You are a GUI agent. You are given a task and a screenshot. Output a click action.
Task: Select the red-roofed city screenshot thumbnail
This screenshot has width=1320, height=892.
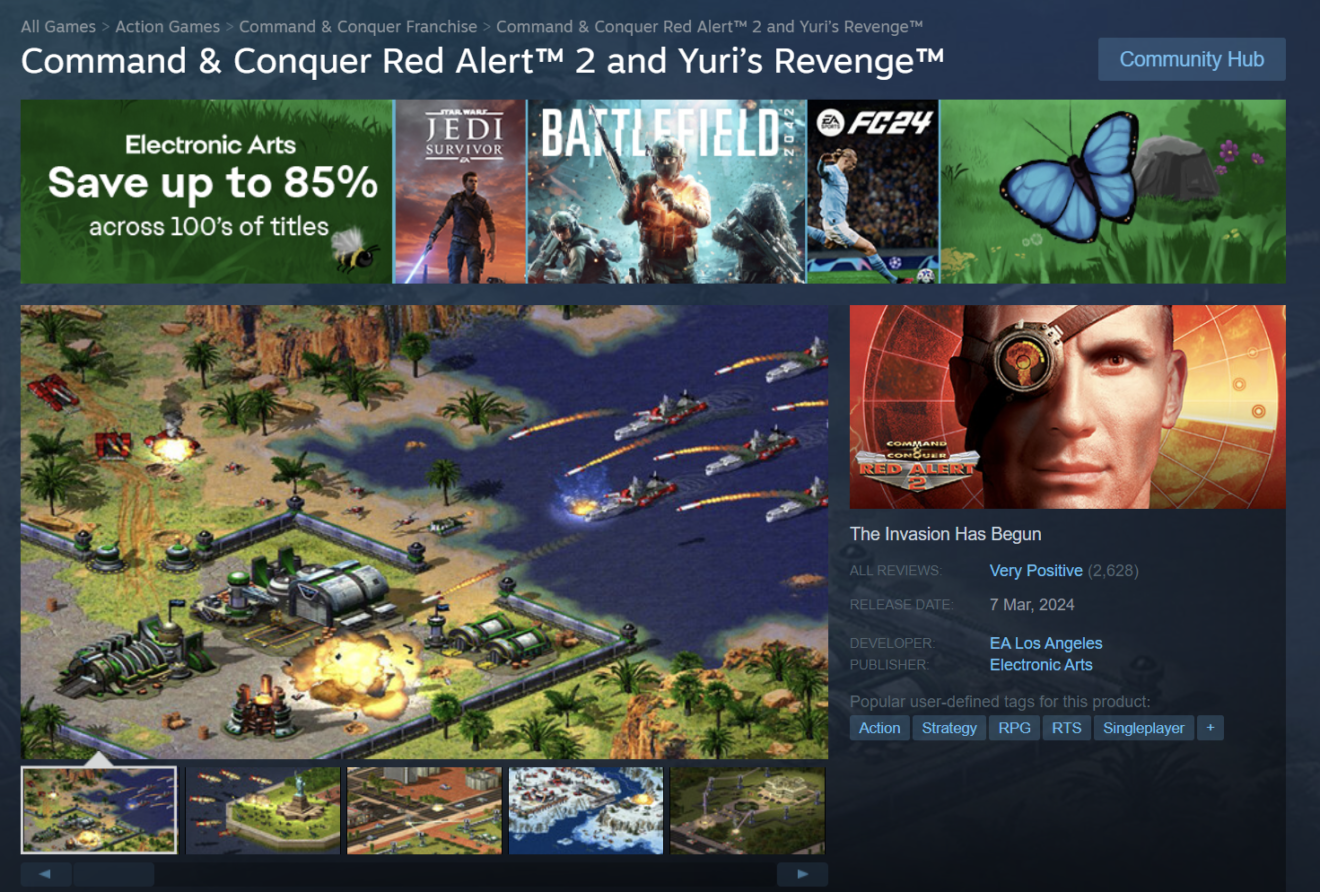[424, 810]
